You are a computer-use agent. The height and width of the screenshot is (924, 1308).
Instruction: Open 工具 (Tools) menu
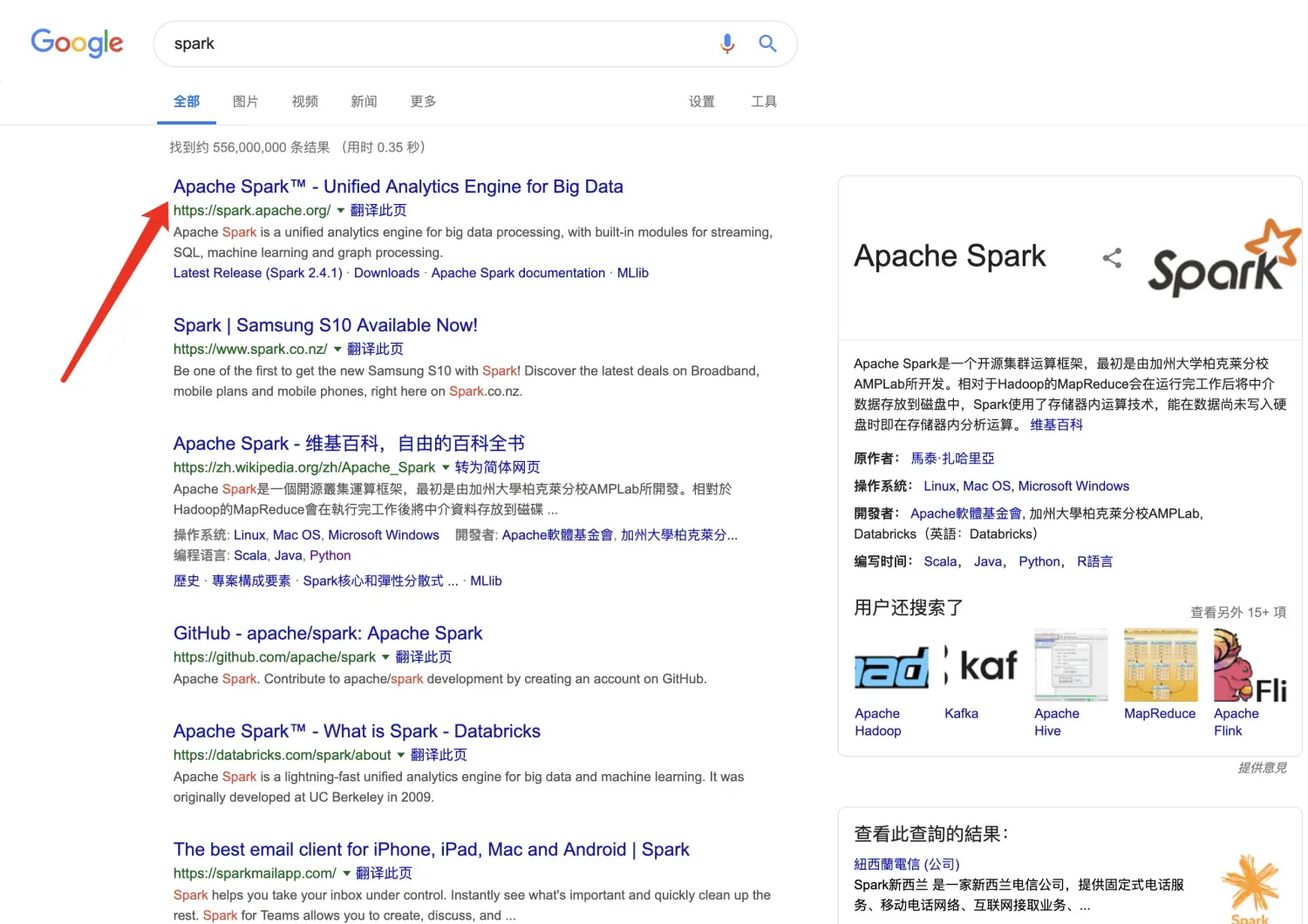coord(764,102)
